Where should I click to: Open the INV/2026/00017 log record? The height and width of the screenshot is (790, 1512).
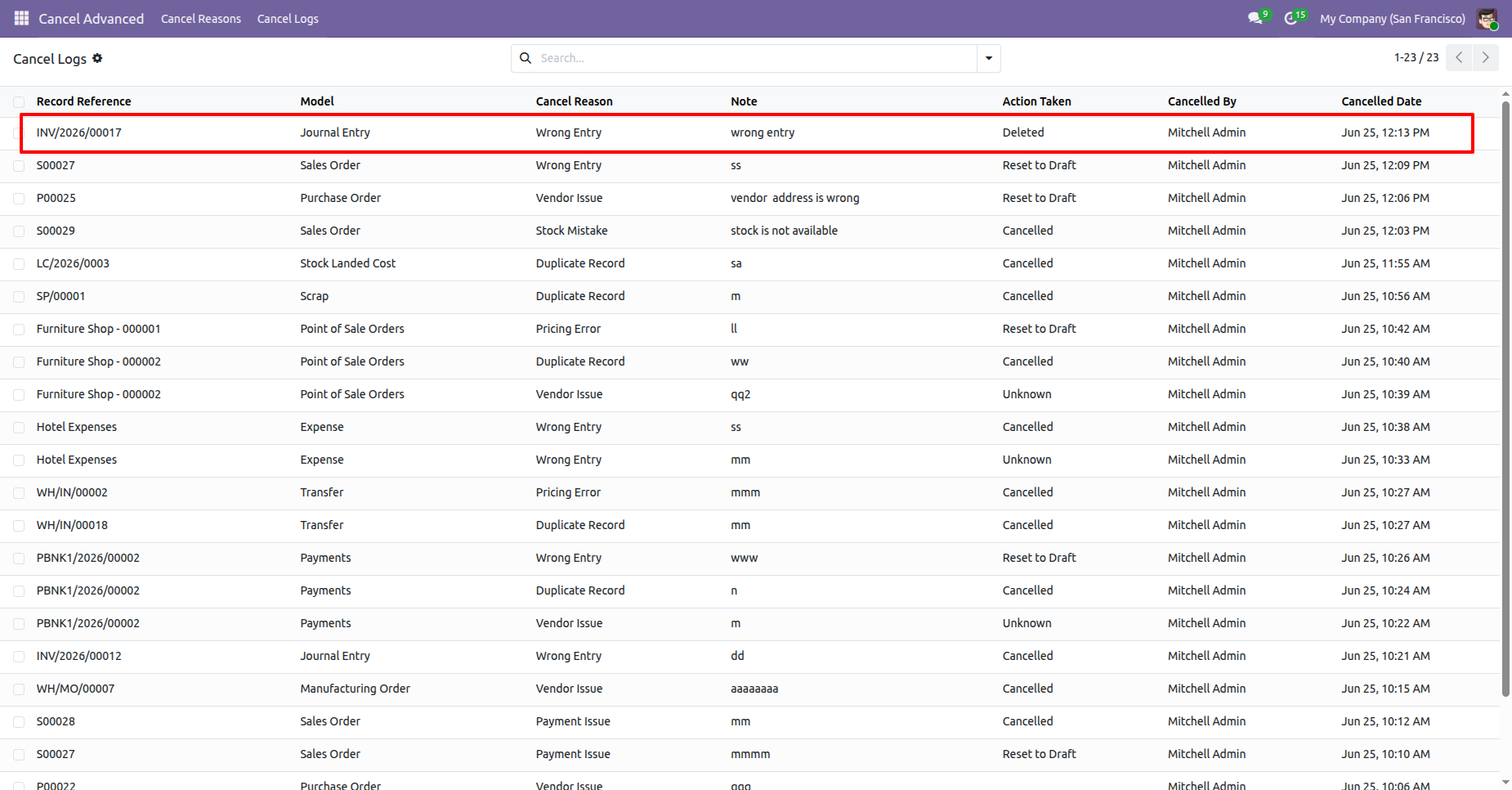point(78,132)
